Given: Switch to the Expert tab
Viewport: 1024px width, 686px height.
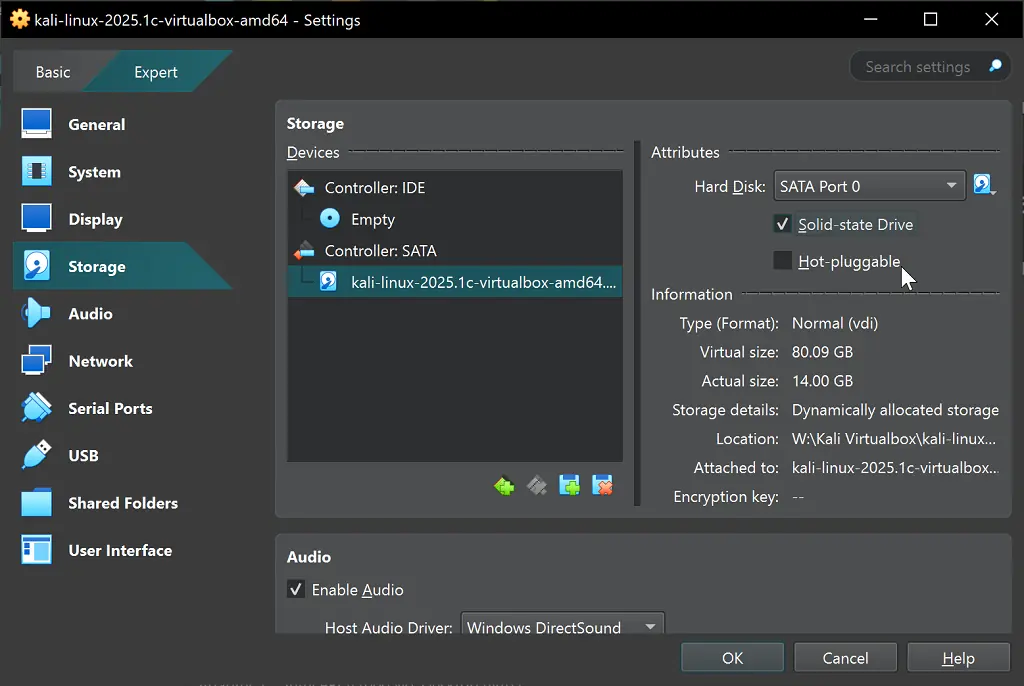Looking at the screenshot, I should coord(155,72).
